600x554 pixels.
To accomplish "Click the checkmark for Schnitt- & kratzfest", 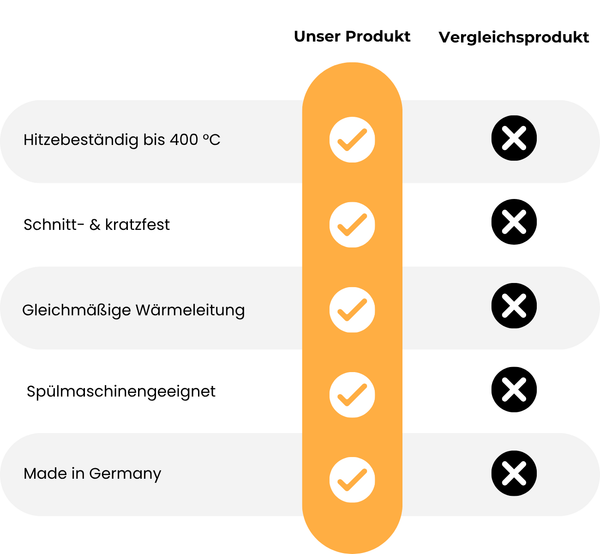I will (352, 224).
